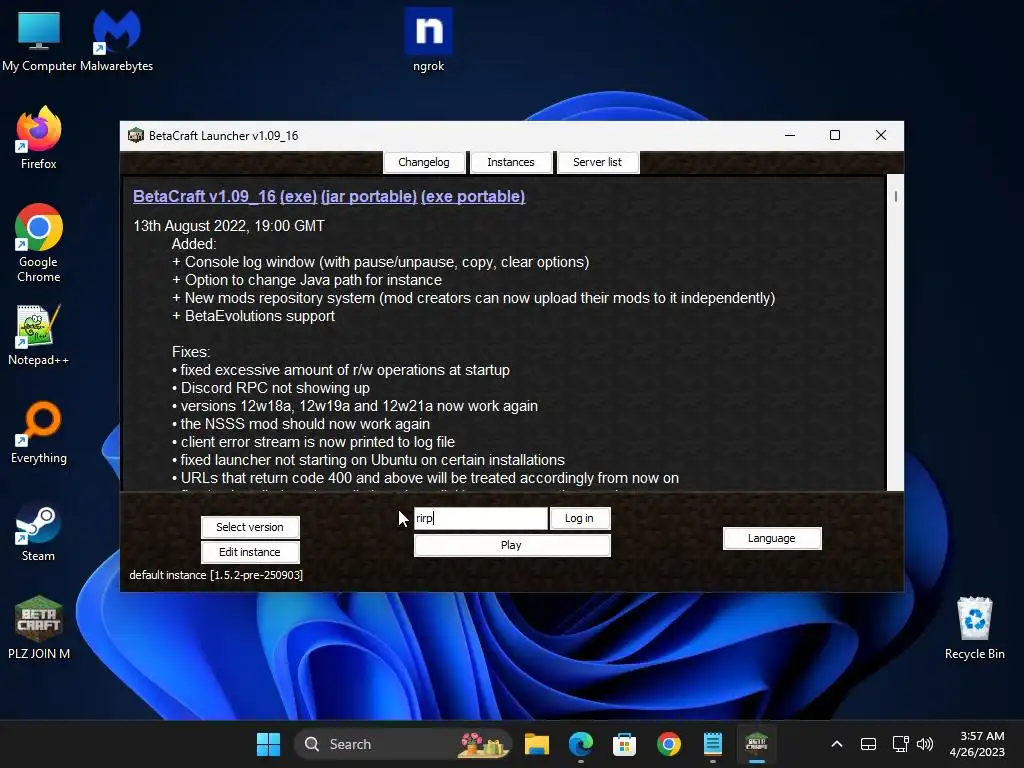Click the Select version button
Screen dimensions: 1024x768
(250, 527)
